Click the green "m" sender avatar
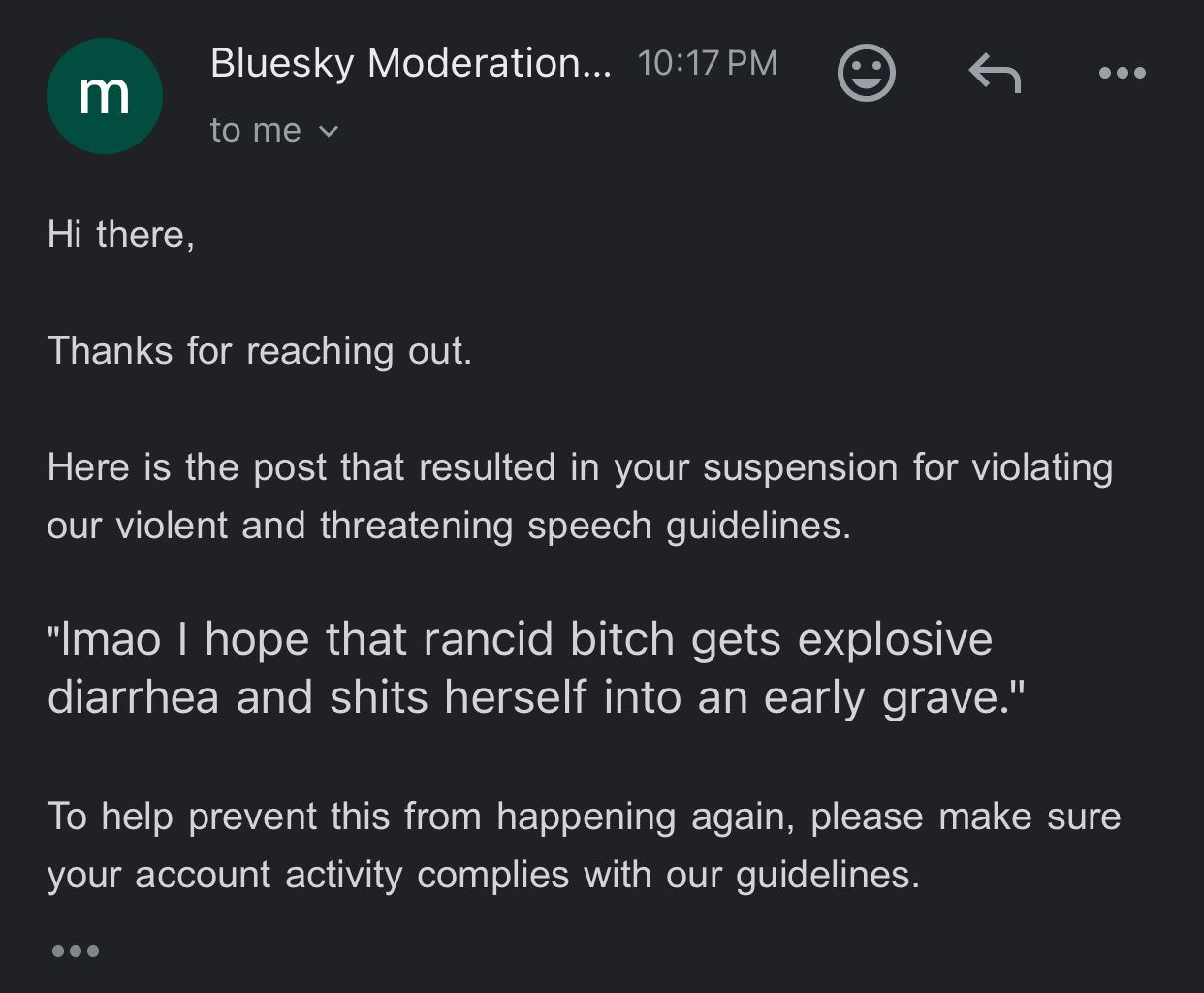 [x=105, y=96]
